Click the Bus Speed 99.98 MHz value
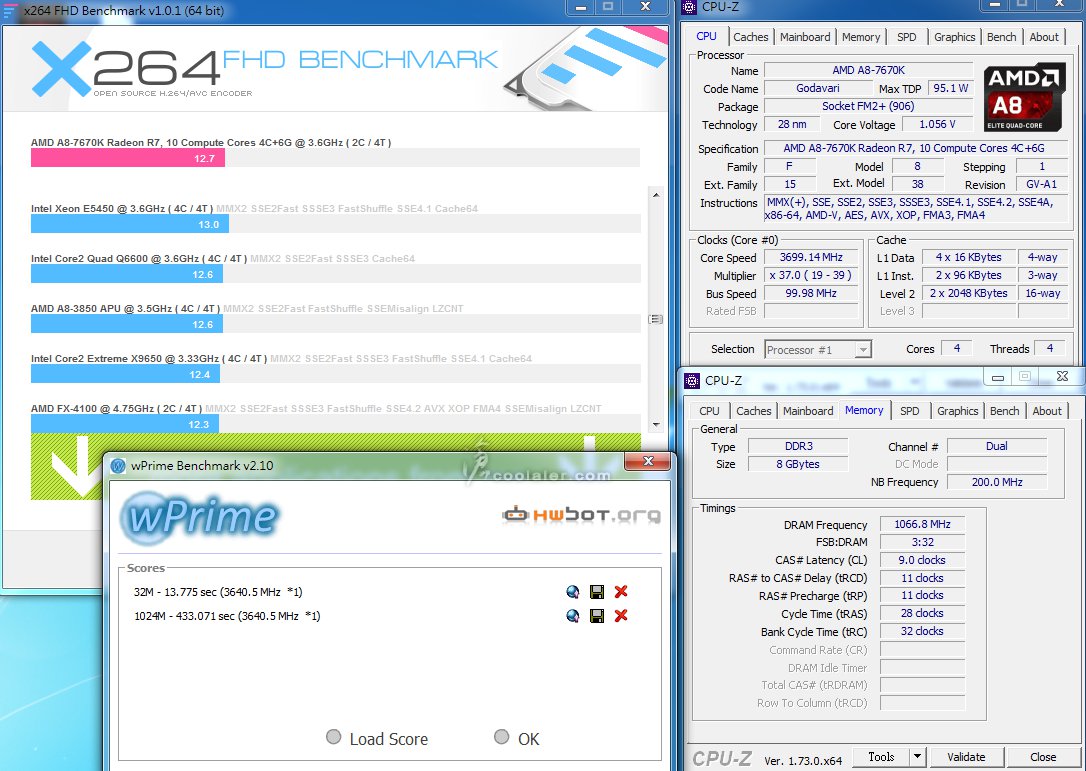The height and width of the screenshot is (771, 1086). click(810, 293)
